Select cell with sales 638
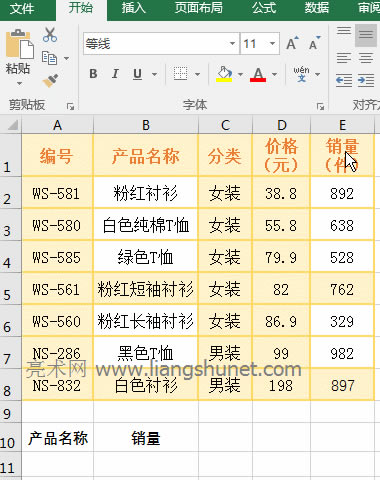The width and height of the screenshot is (380, 480). point(342,225)
